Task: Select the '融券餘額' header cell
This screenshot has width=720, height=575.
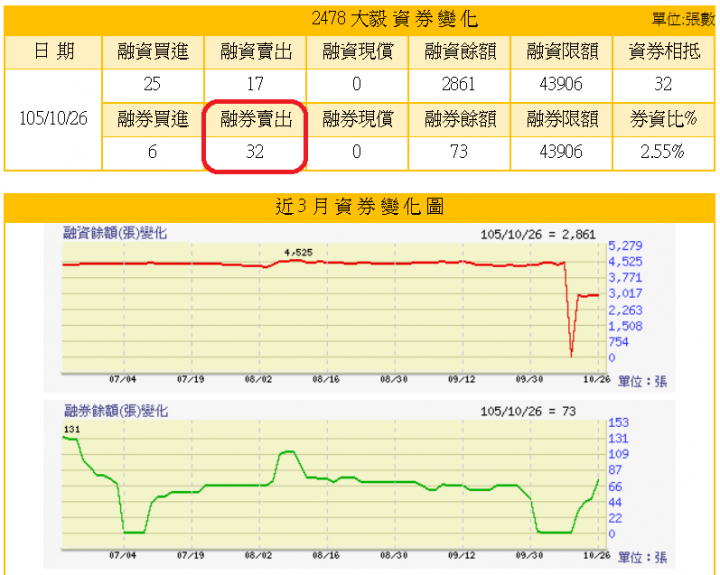Action: coord(459,119)
